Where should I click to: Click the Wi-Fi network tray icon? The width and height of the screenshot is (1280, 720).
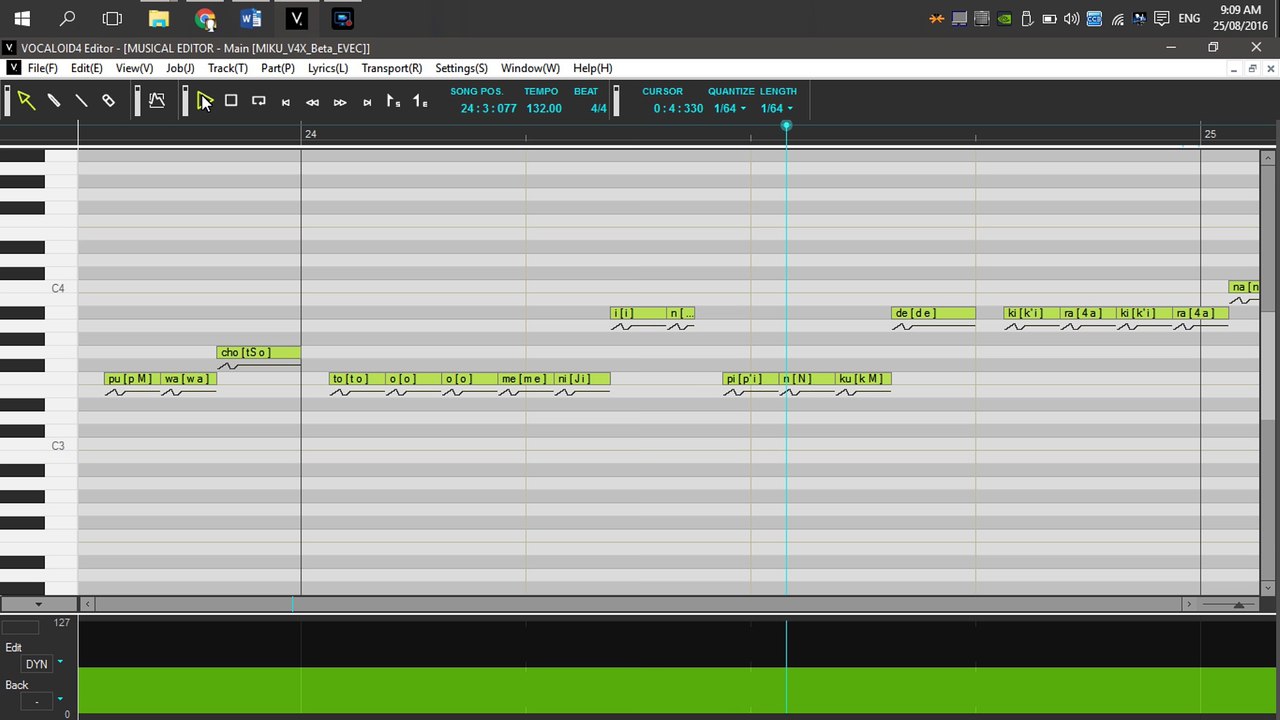click(x=1117, y=18)
